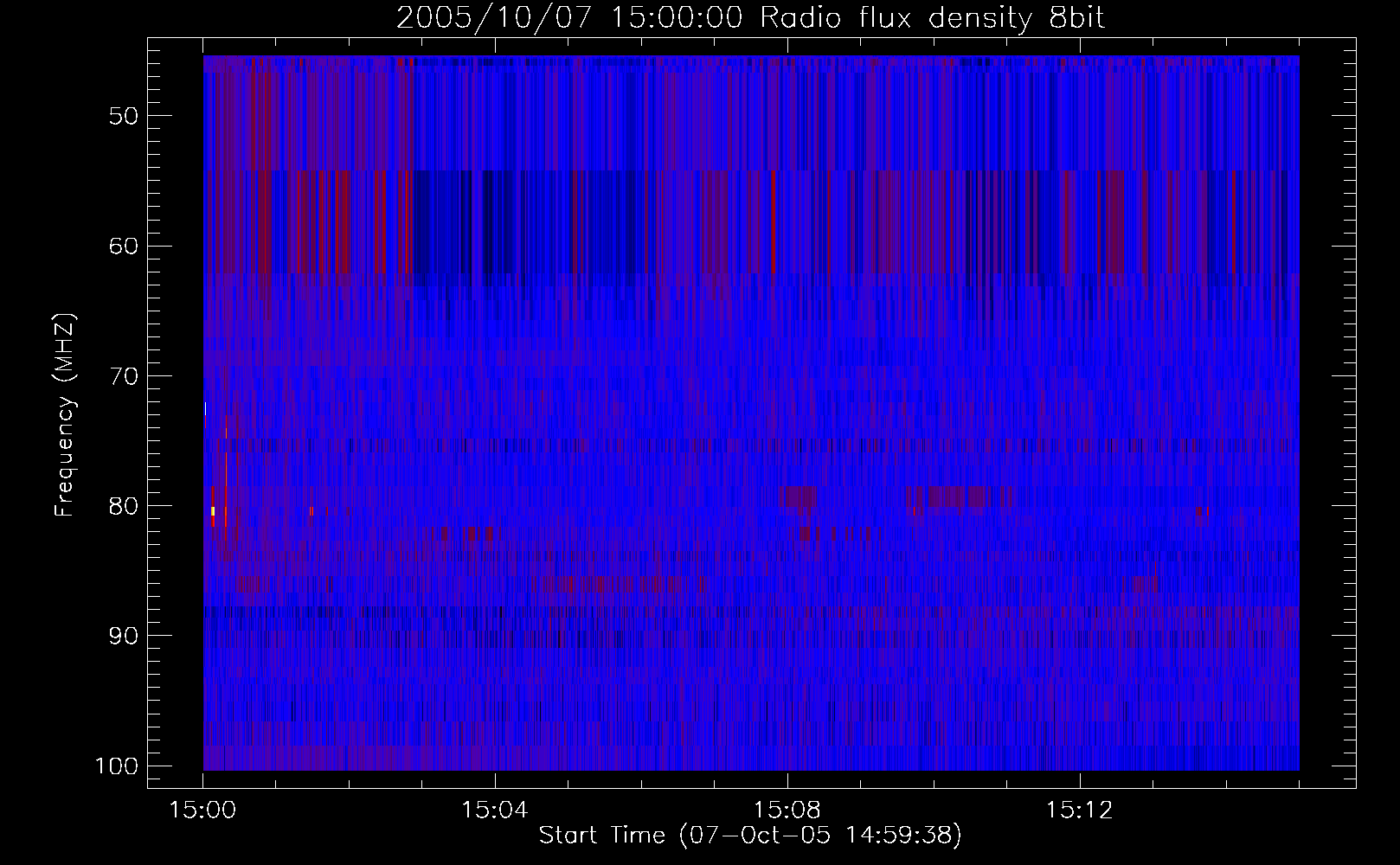
Task: Select the 15:04 time tick label
Action: [495, 810]
